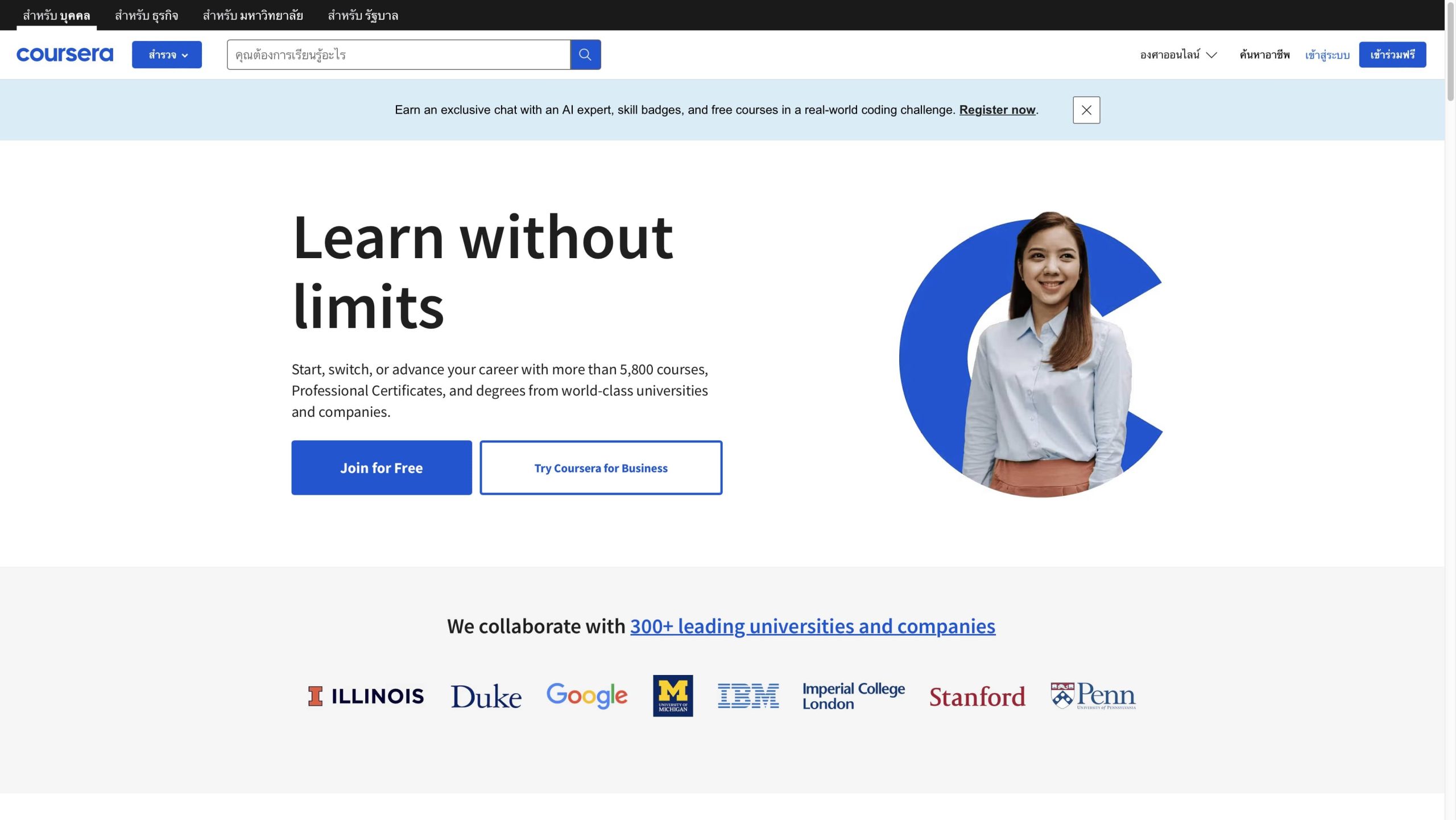Click the Illinois university logo
Viewport: 1456px width, 820px height.
tap(366, 696)
